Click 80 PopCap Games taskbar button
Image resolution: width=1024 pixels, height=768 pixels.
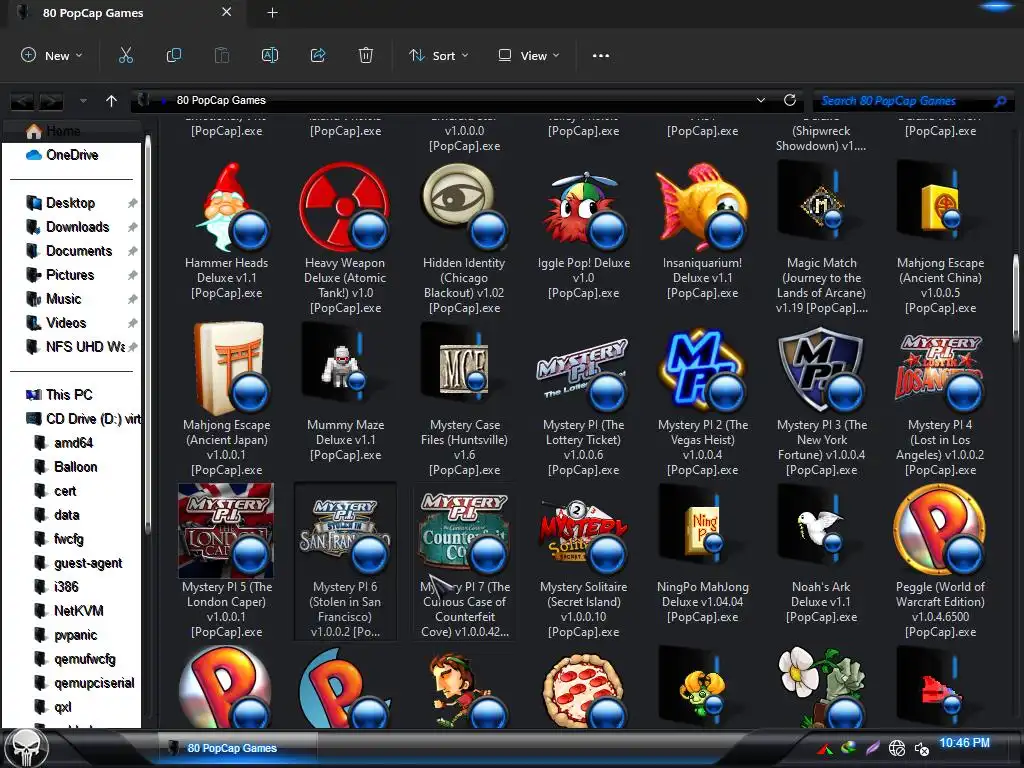(x=238, y=748)
